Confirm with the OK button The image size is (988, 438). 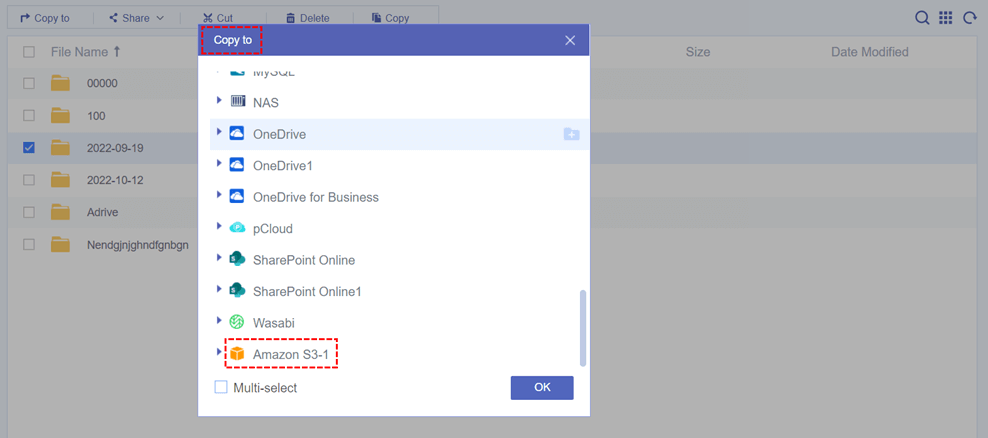coord(542,388)
